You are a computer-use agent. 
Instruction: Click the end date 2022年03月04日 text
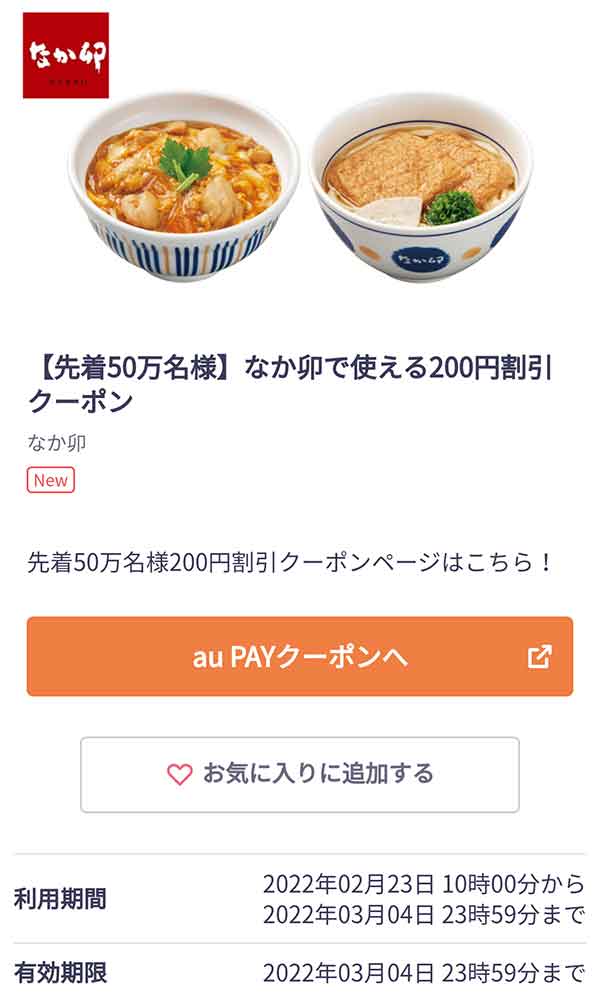point(330,912)
